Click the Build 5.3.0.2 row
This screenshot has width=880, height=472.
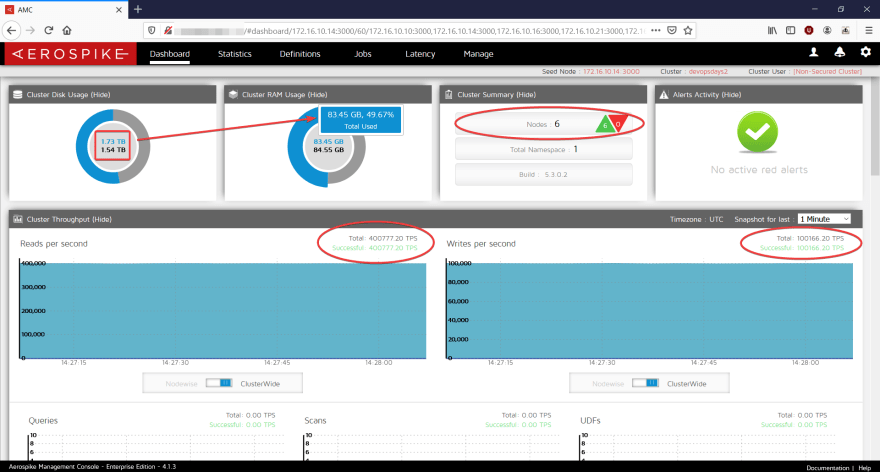point(543,175)
